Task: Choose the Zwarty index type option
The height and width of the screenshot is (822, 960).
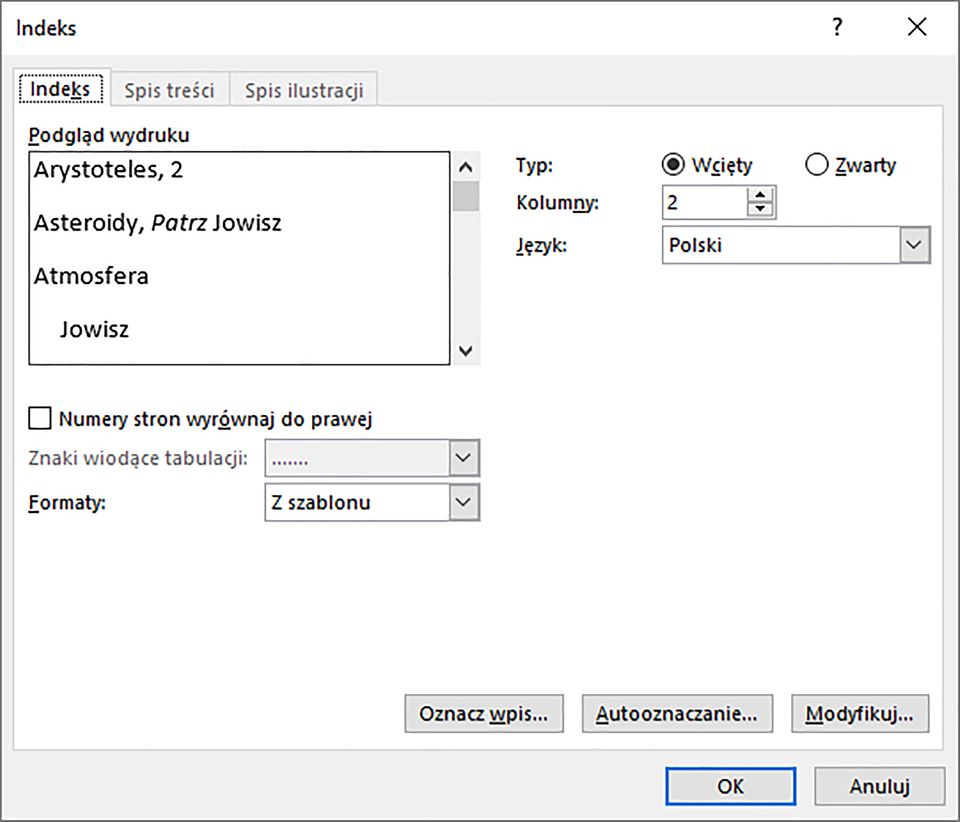Action: point(817,165)
